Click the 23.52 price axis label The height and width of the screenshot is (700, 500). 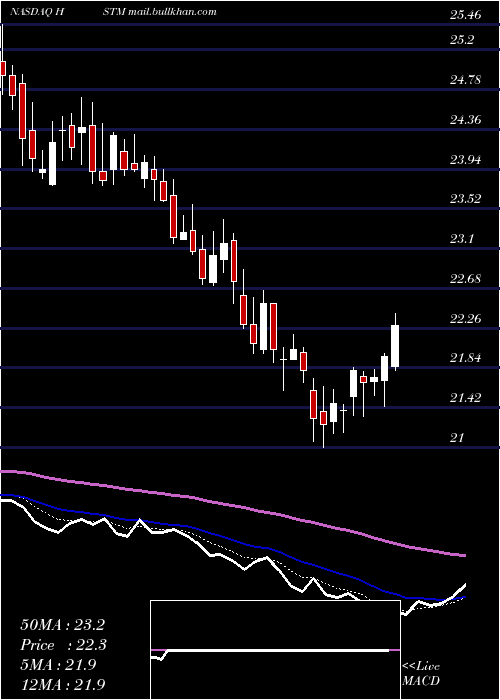(465, 199)
